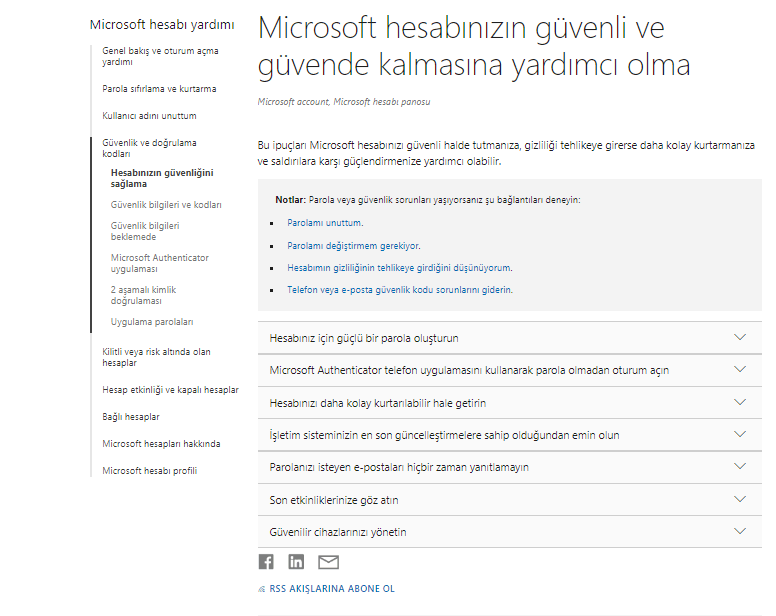Click 'Telefon veya e-posta güvenlik kodu sorunlarını giderin'
Image resolution: width=776 pixels, height=616 pixels.
point(400,290)
